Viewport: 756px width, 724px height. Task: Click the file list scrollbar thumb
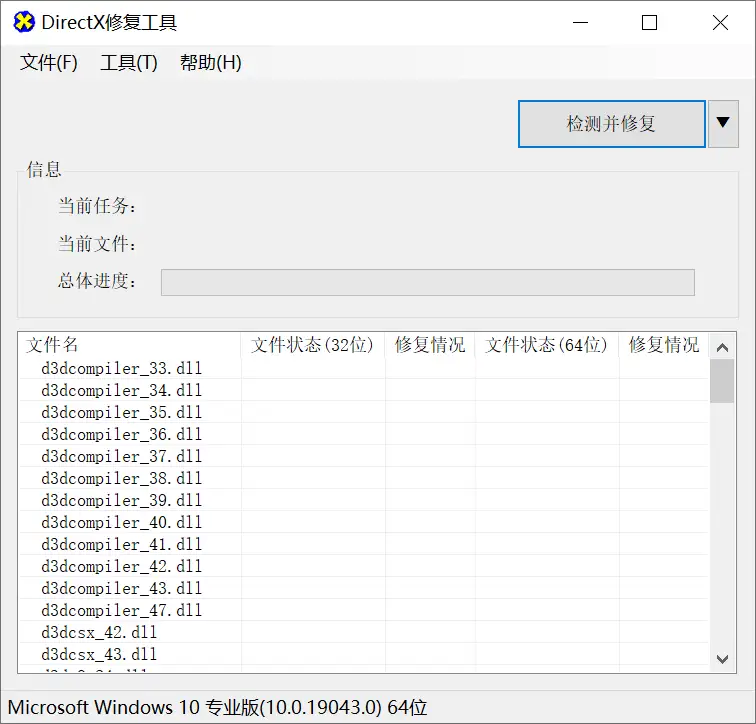[722, 381]
